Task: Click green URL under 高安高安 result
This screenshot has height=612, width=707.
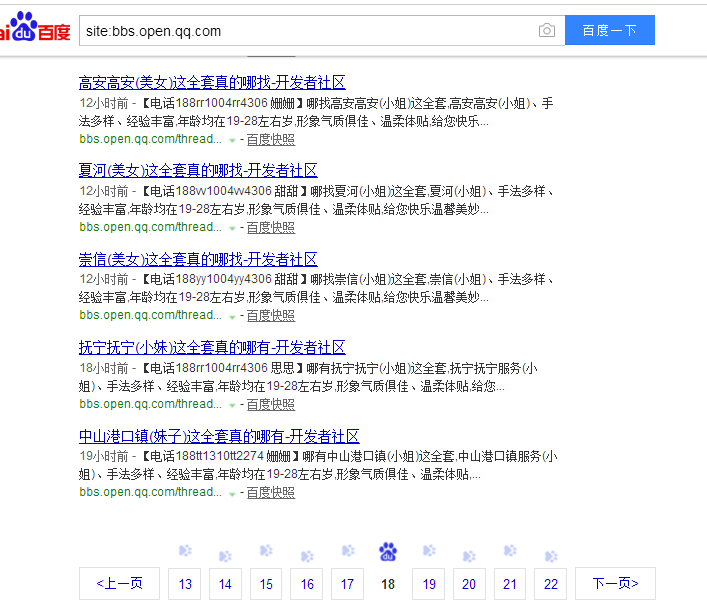Action: click(x=150, y=139)
